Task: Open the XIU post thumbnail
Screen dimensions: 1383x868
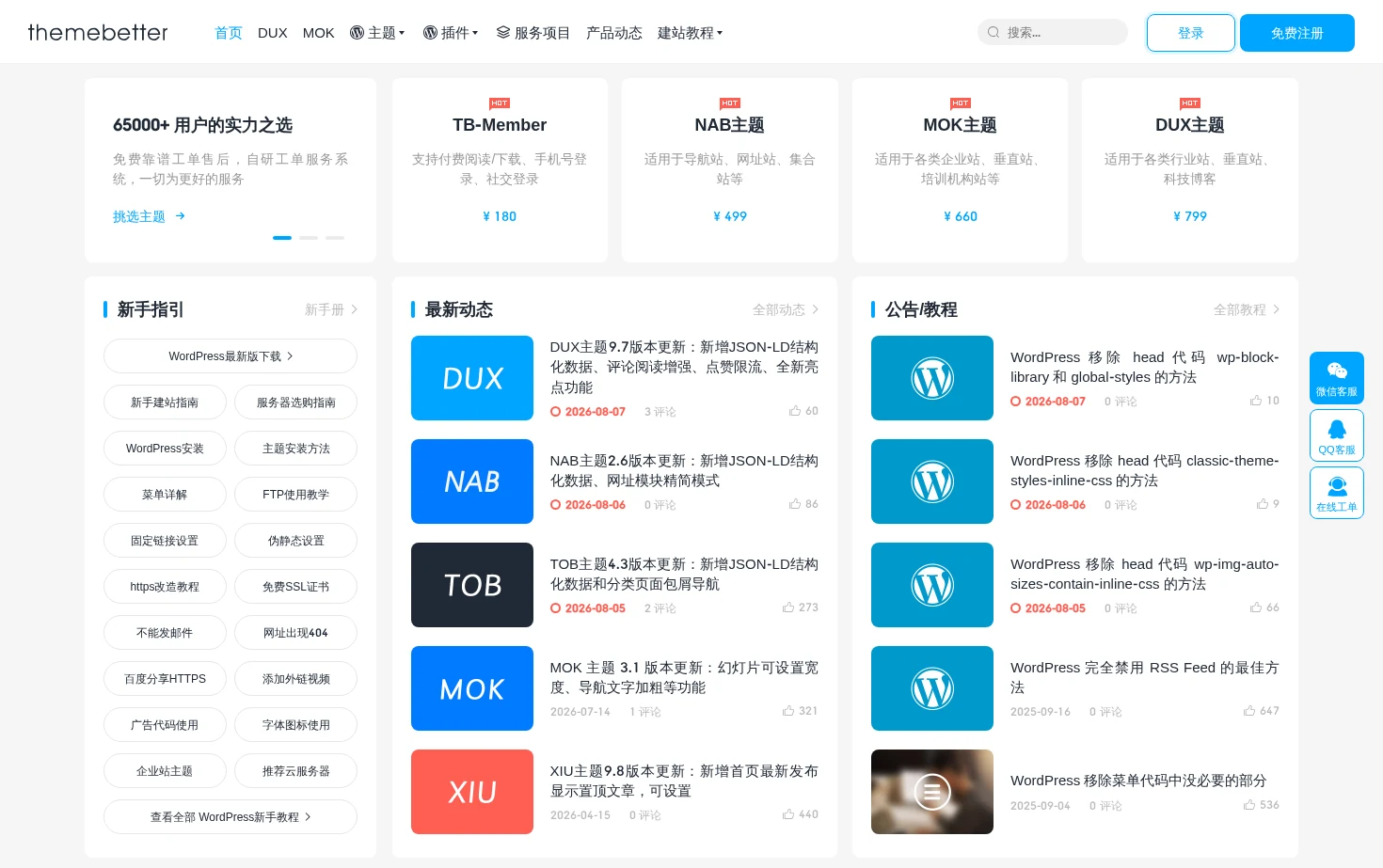Action: coord(472,792)
